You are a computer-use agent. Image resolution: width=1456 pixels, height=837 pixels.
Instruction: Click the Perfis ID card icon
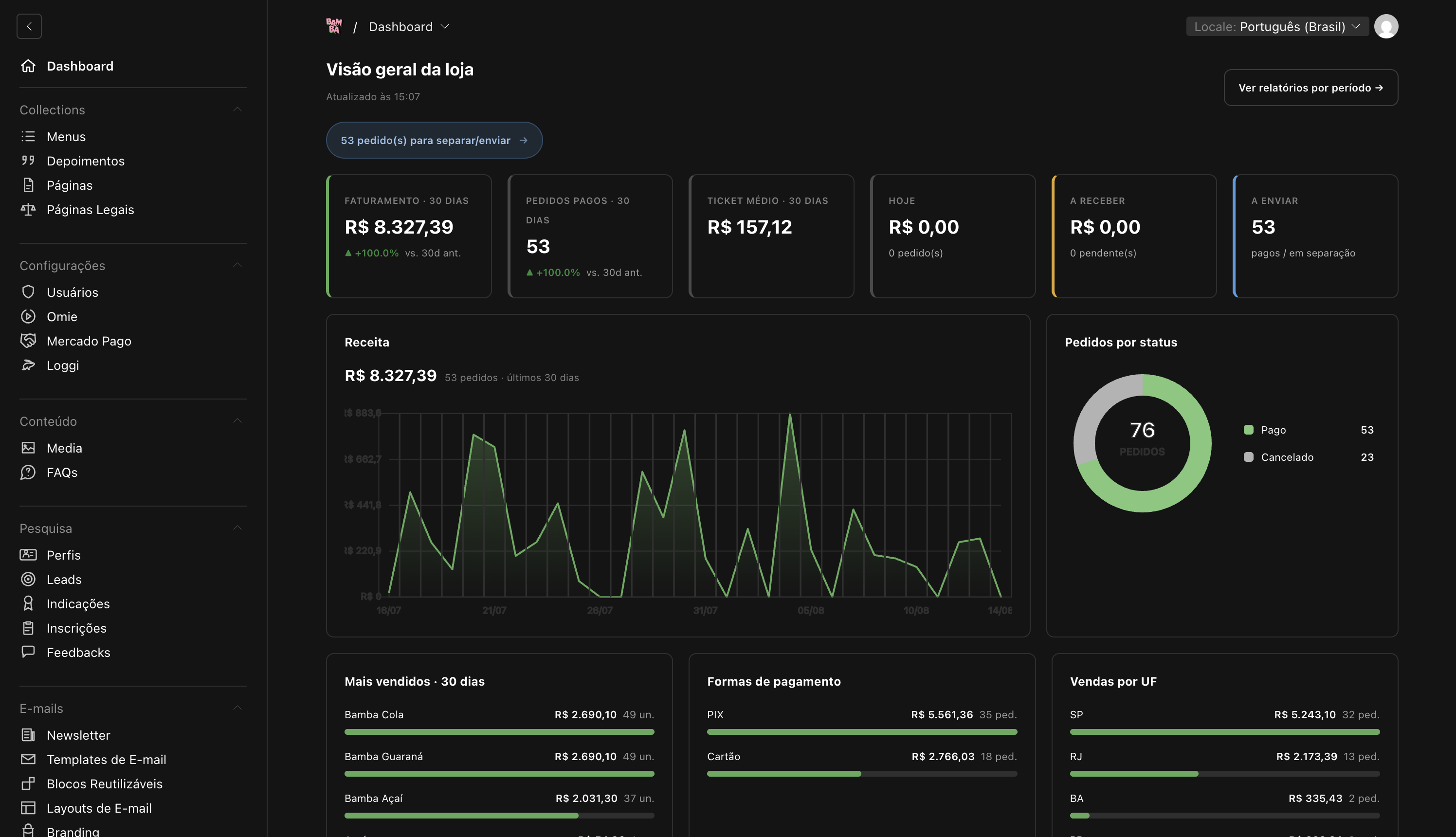(28, 555)
